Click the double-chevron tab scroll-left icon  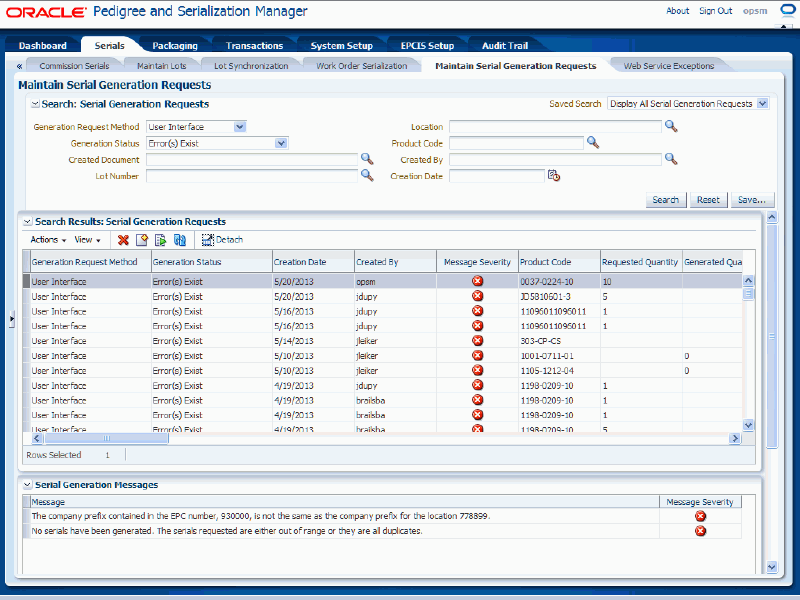[19, 66]
